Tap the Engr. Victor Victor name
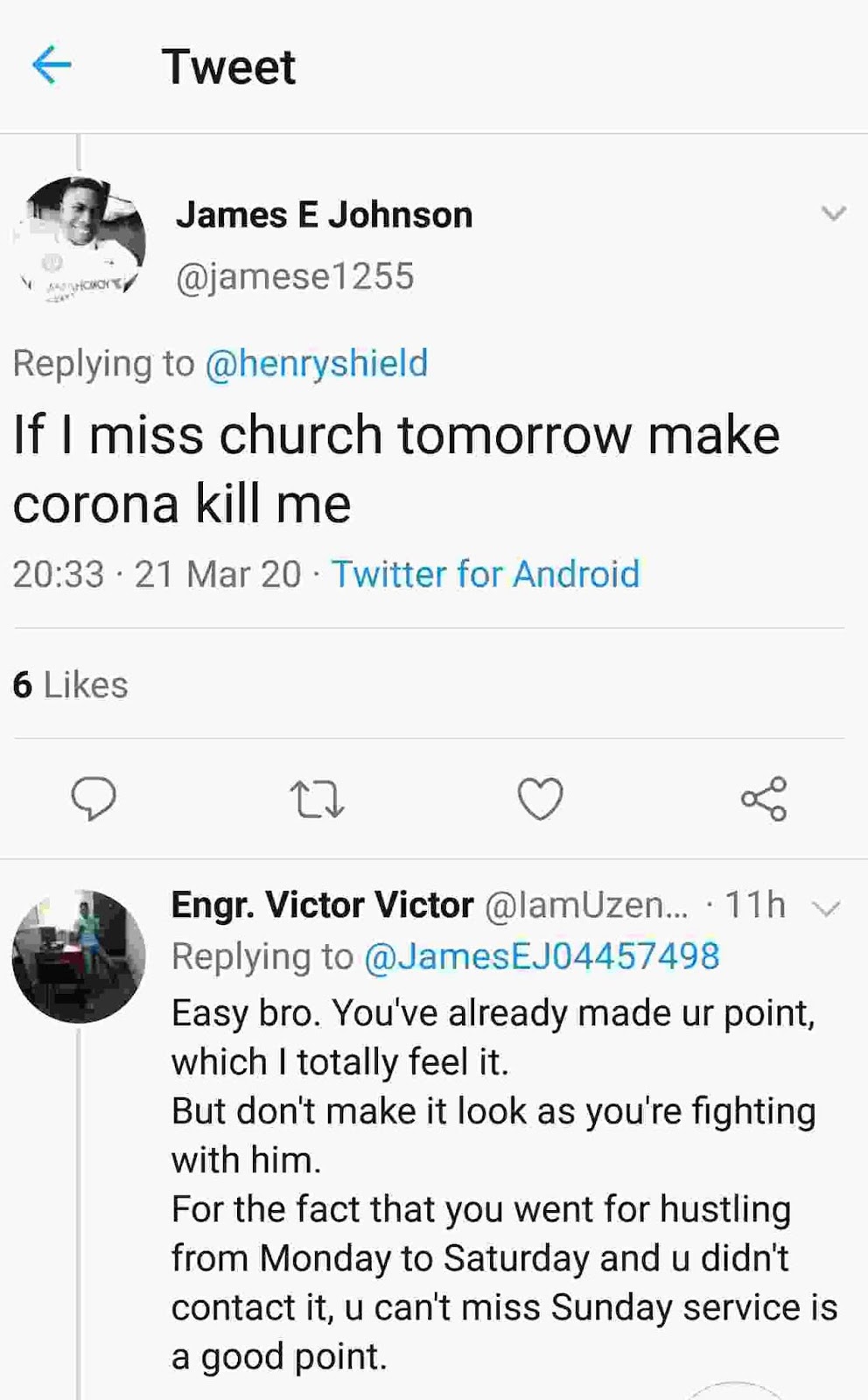The width and height of the screenshot is (868, 1400). point(322,906)
